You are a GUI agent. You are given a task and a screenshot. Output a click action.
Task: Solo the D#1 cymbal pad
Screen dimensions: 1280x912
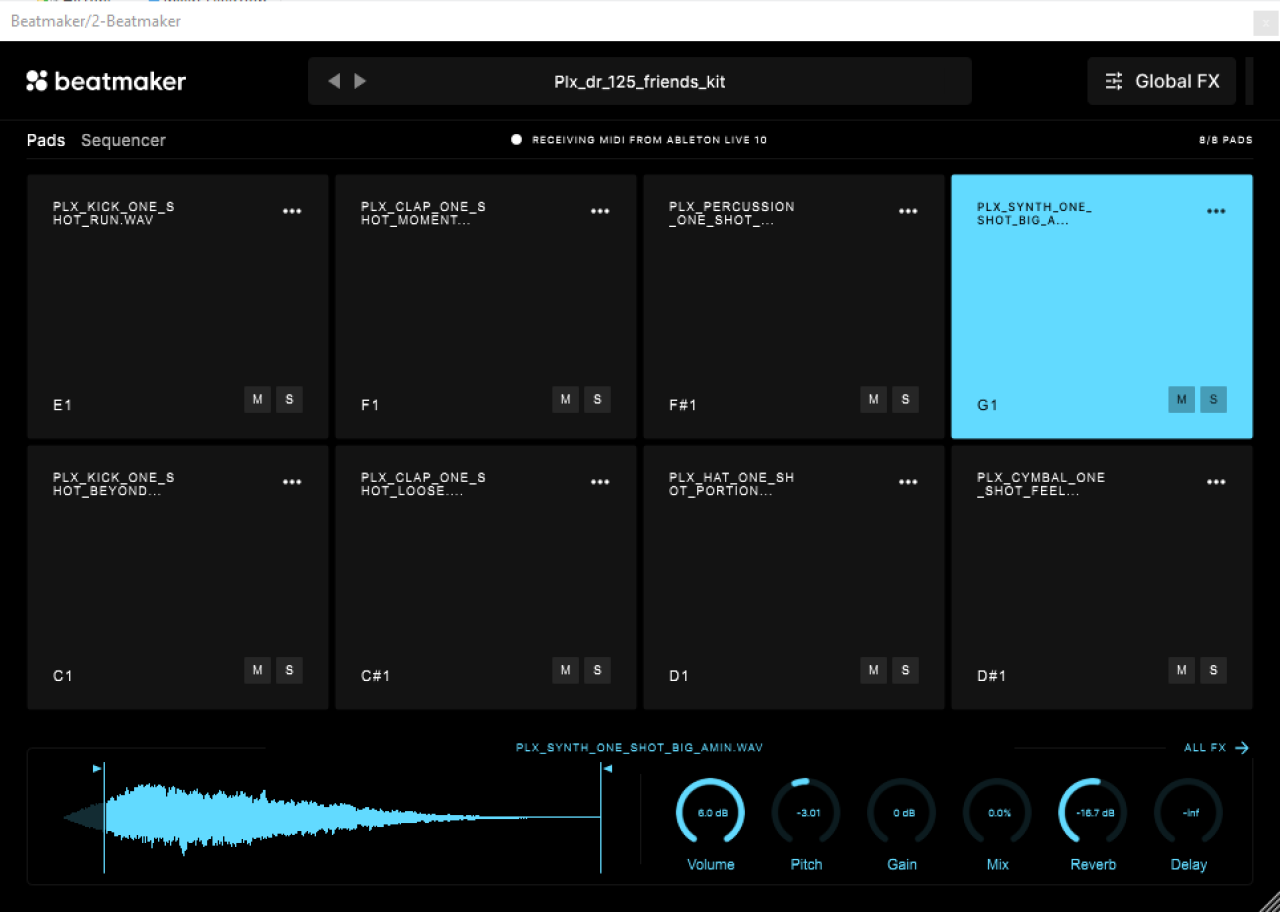pos(1213,670)
